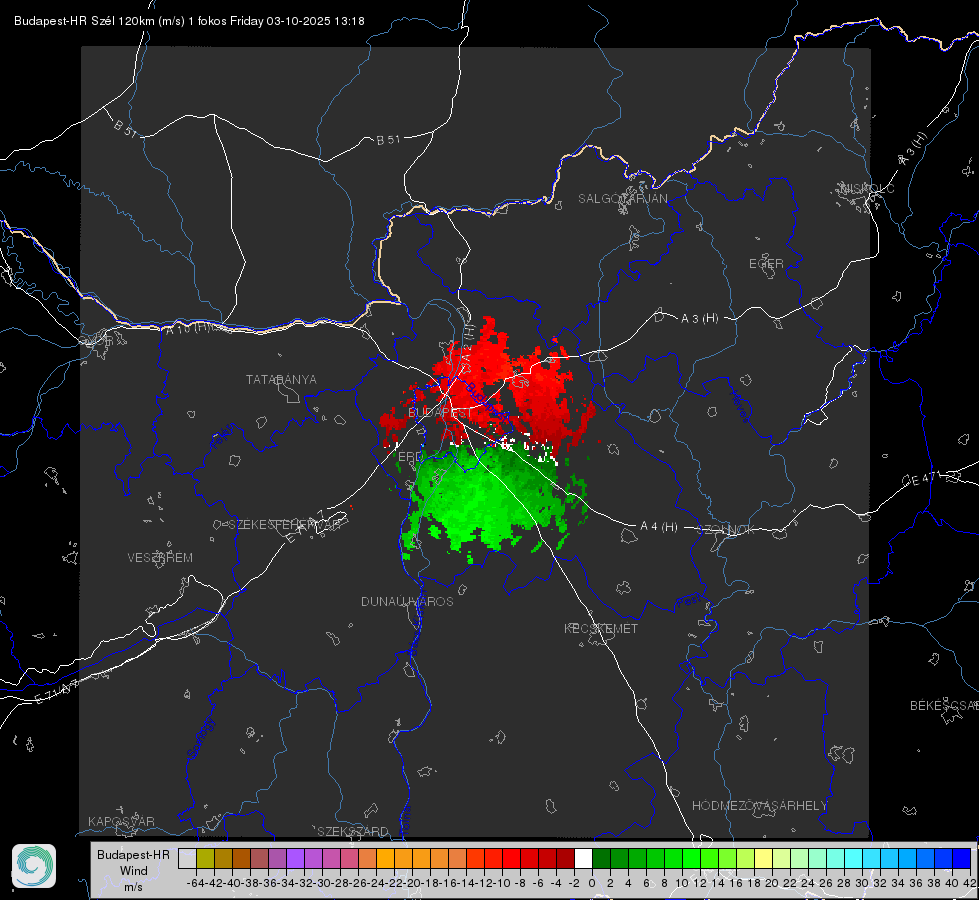Click the dark red swatch between -4 and -2
Viewport: 979px width, 900px height.
pyautogui.click(x=565, y=858)
